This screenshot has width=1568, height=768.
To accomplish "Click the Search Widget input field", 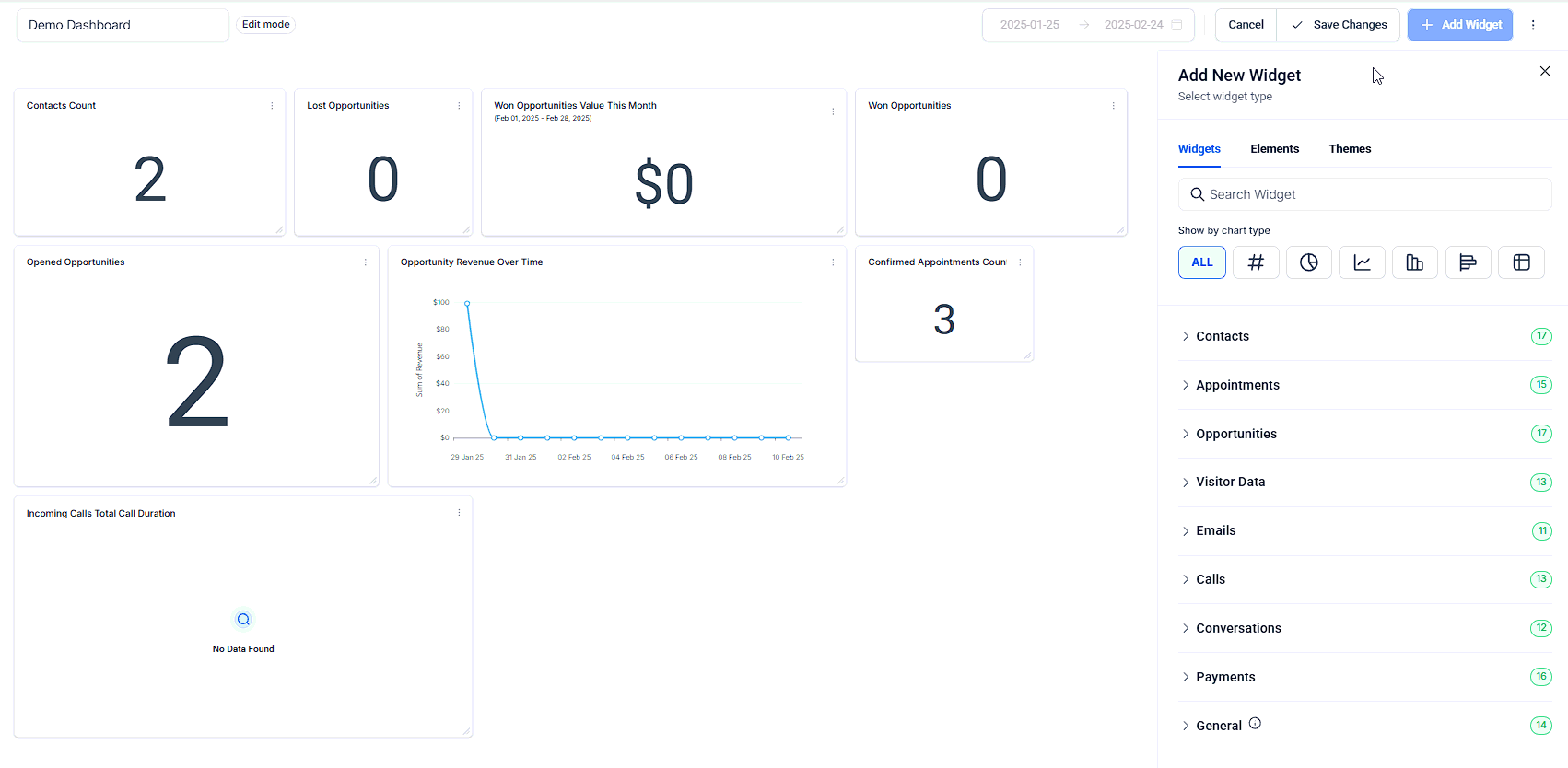I will pos(1364,194).
